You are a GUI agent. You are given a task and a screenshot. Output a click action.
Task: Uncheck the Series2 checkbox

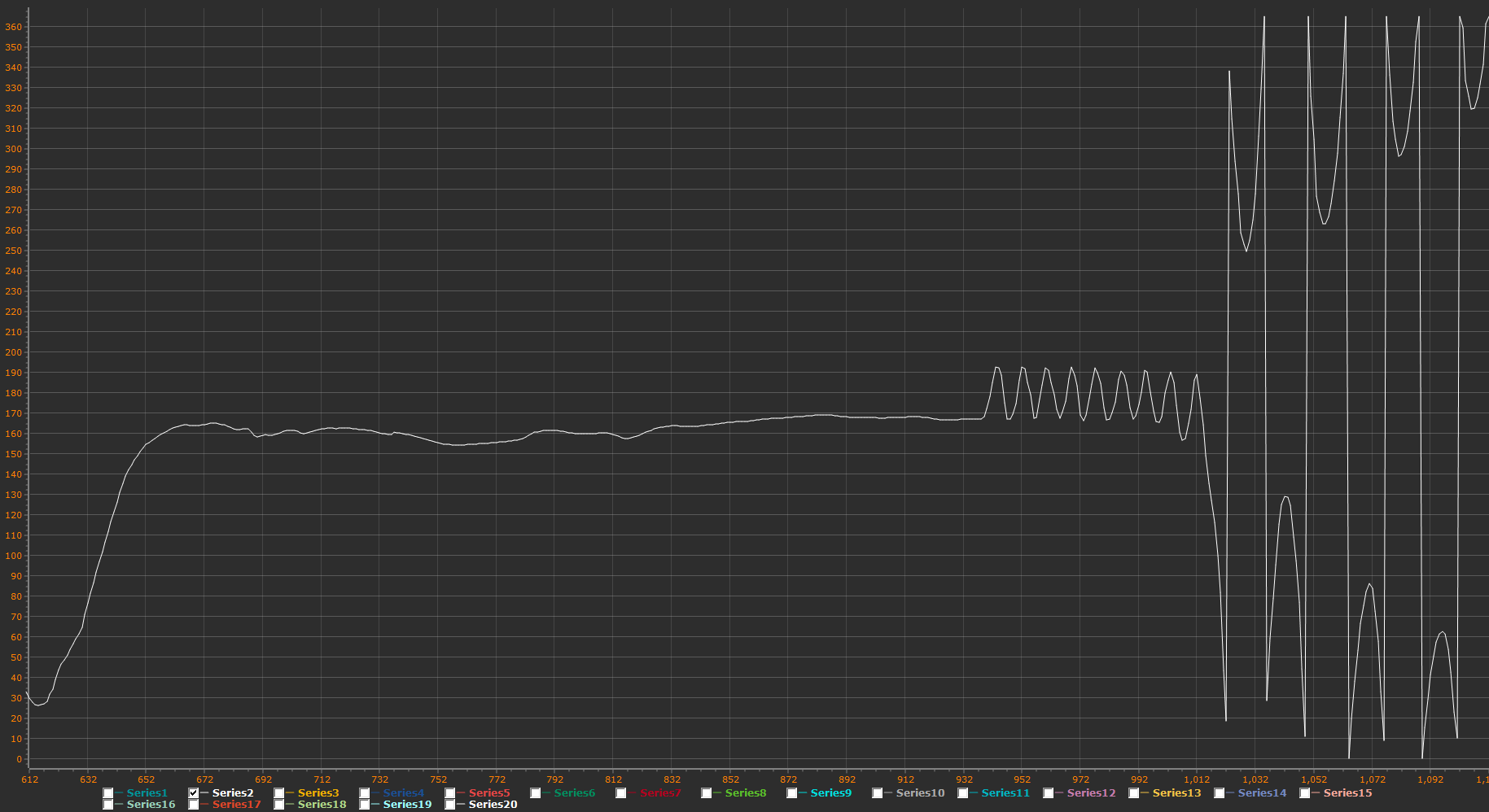[194, 793]
